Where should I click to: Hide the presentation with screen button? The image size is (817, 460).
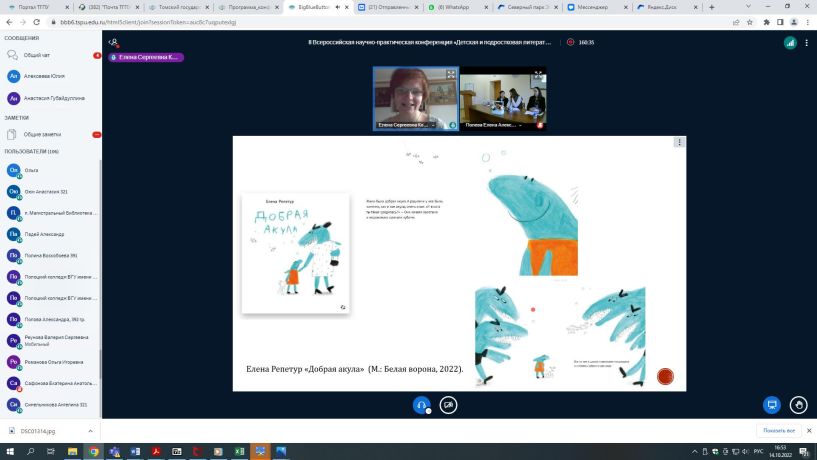[x=772, y=405]
